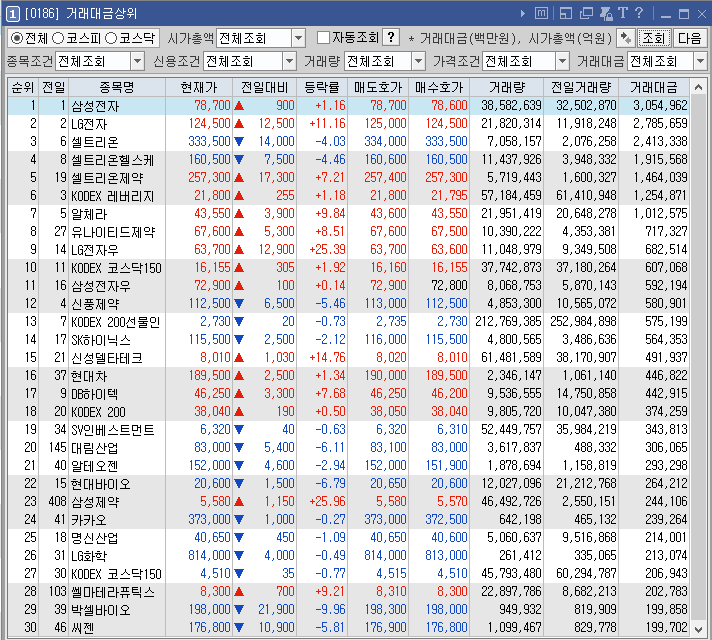This screenshot has height=640, width=712.
Task: Select the LG화학 stock name
Action: (89, 556)
